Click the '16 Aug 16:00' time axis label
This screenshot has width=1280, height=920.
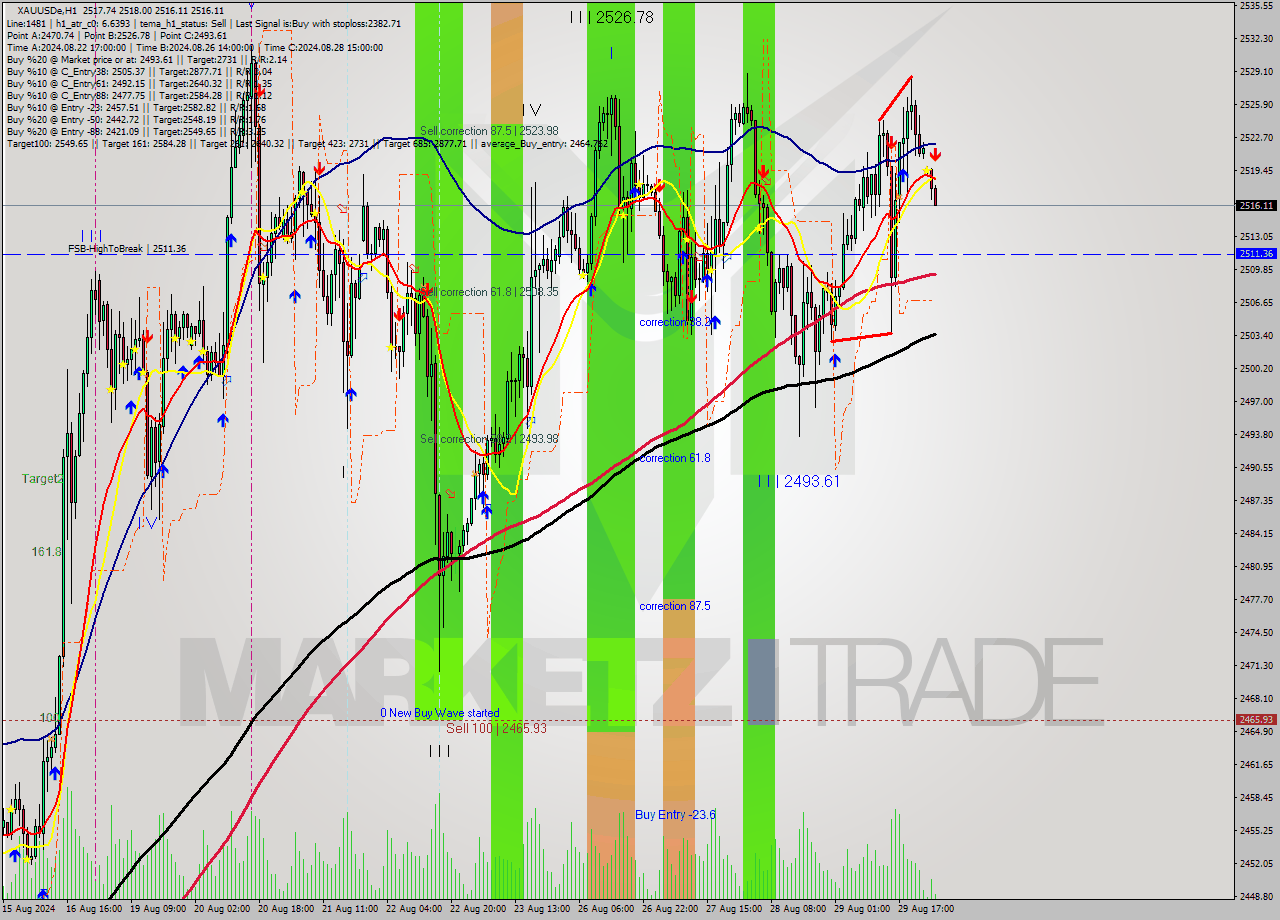(93, 909)
